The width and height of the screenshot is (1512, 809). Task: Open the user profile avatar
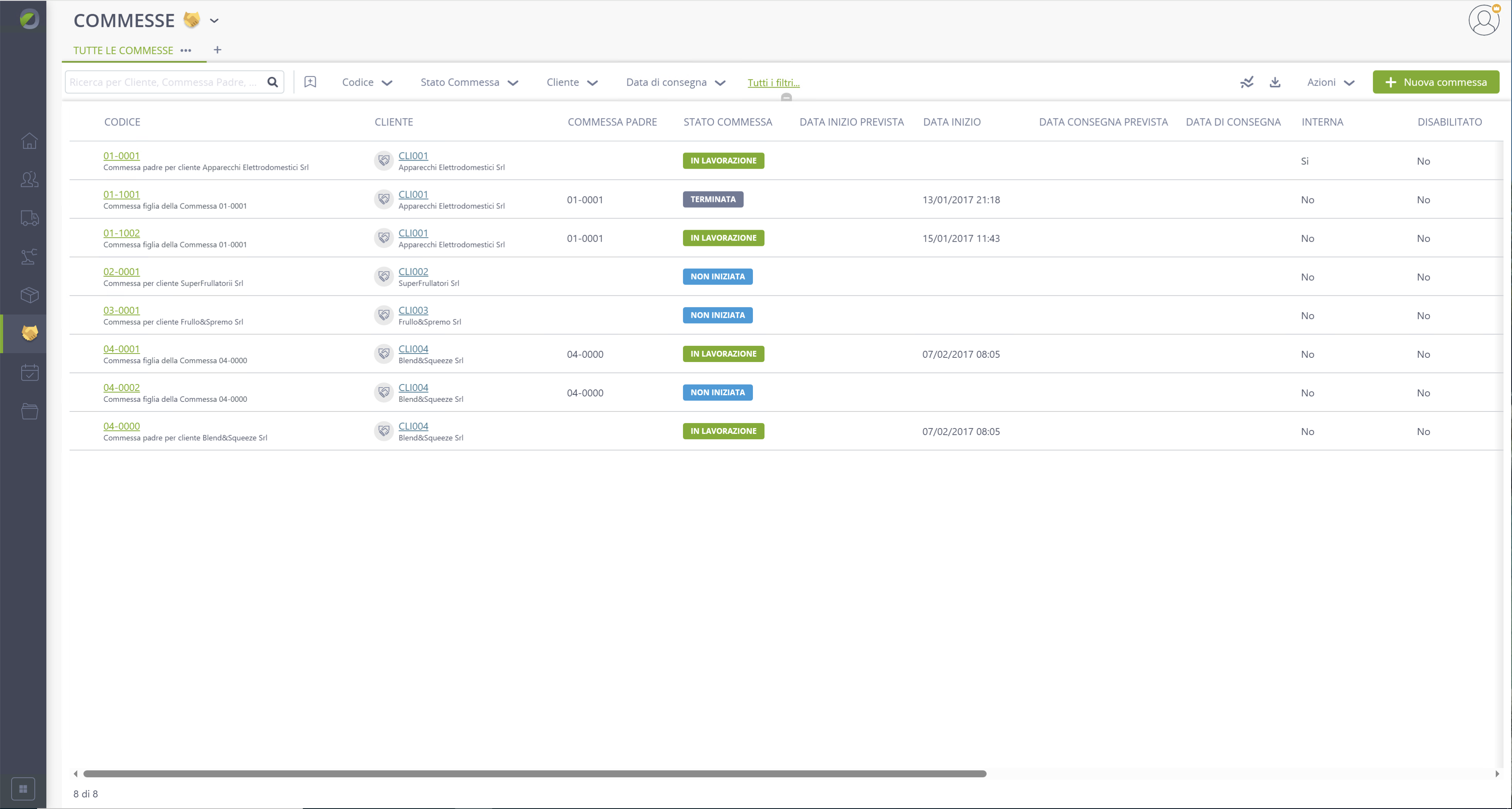(1484, 20)
